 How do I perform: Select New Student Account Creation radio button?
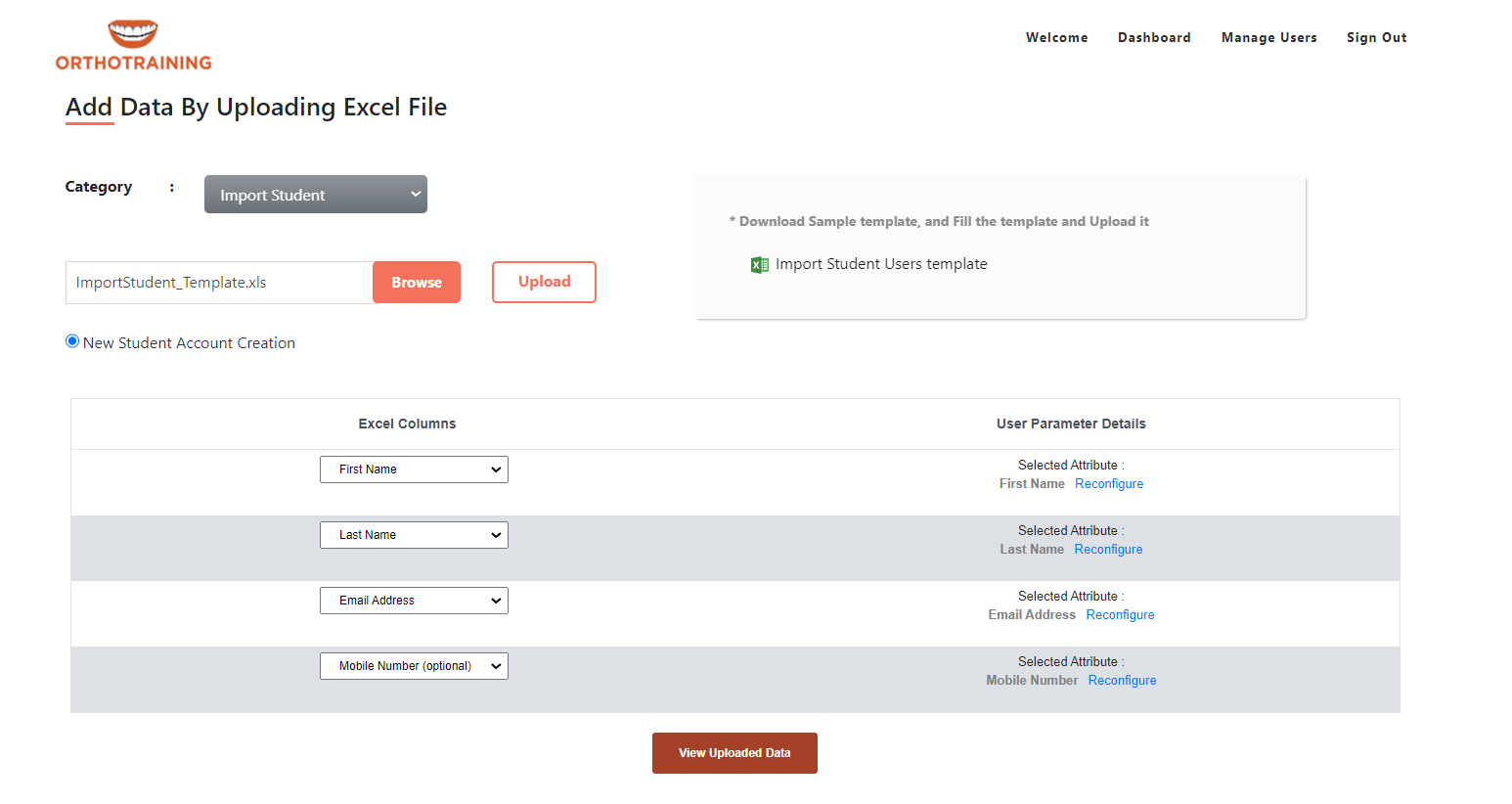point(72,341)
